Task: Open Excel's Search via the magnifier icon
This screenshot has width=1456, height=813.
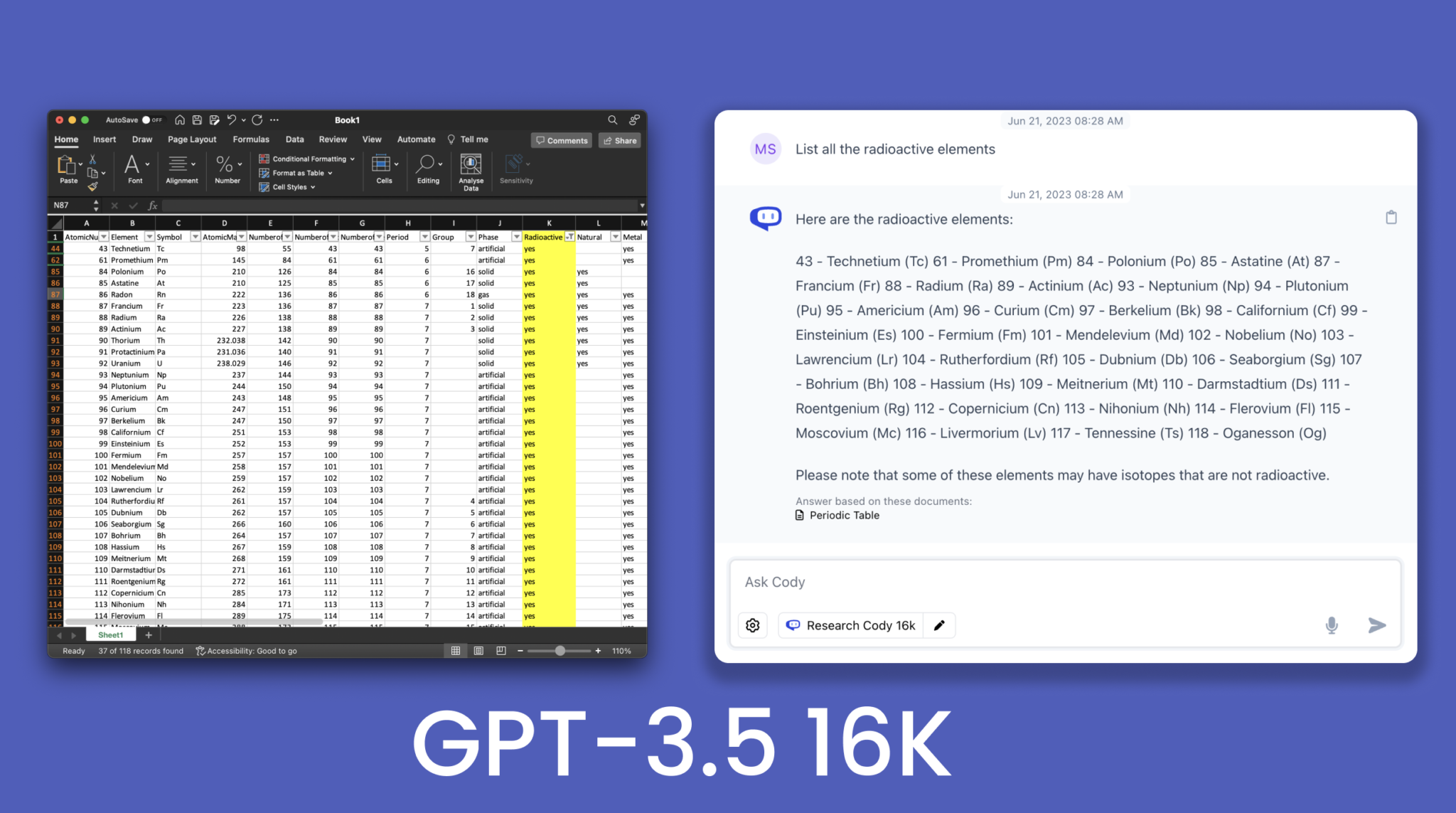Action: click(612, 119)
